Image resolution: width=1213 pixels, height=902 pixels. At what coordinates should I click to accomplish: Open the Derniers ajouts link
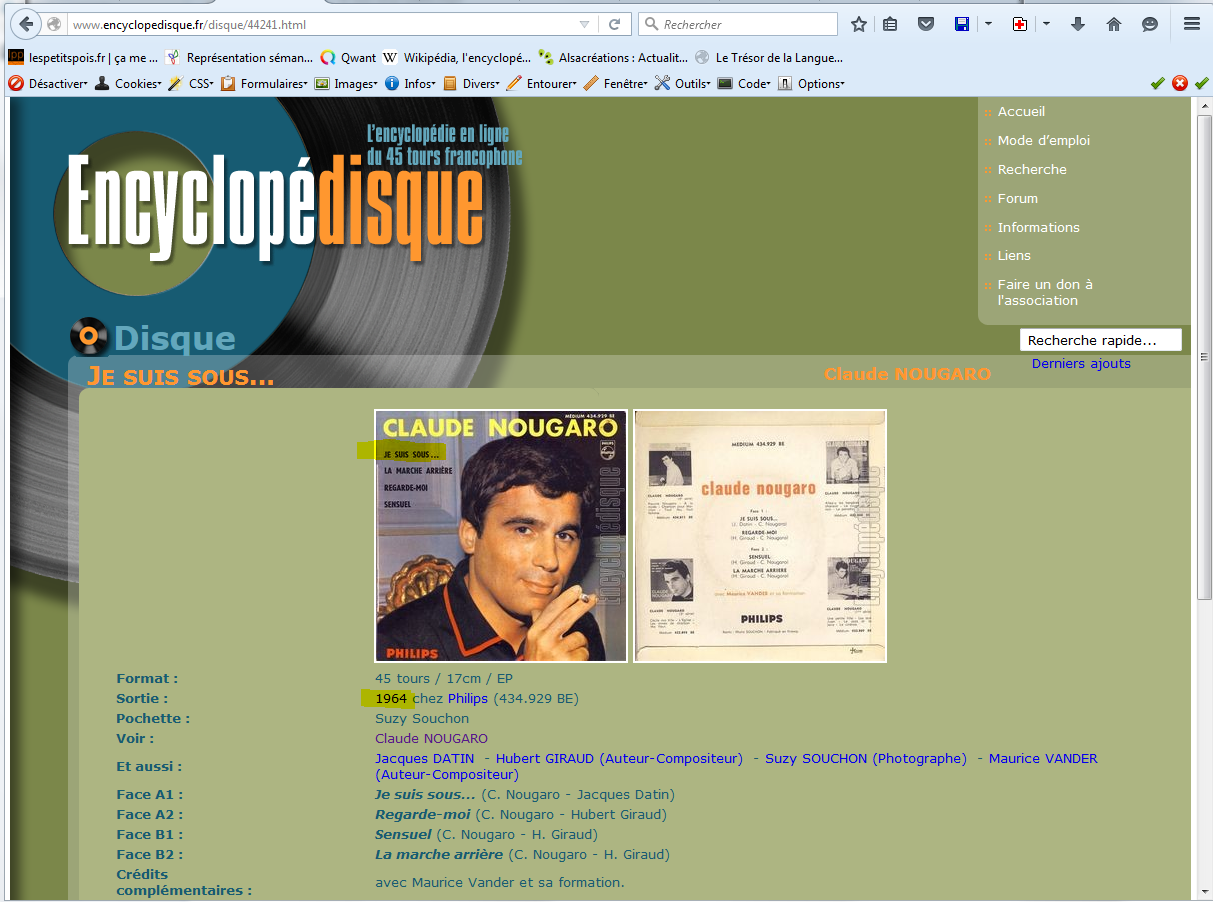pos(1081,364)
